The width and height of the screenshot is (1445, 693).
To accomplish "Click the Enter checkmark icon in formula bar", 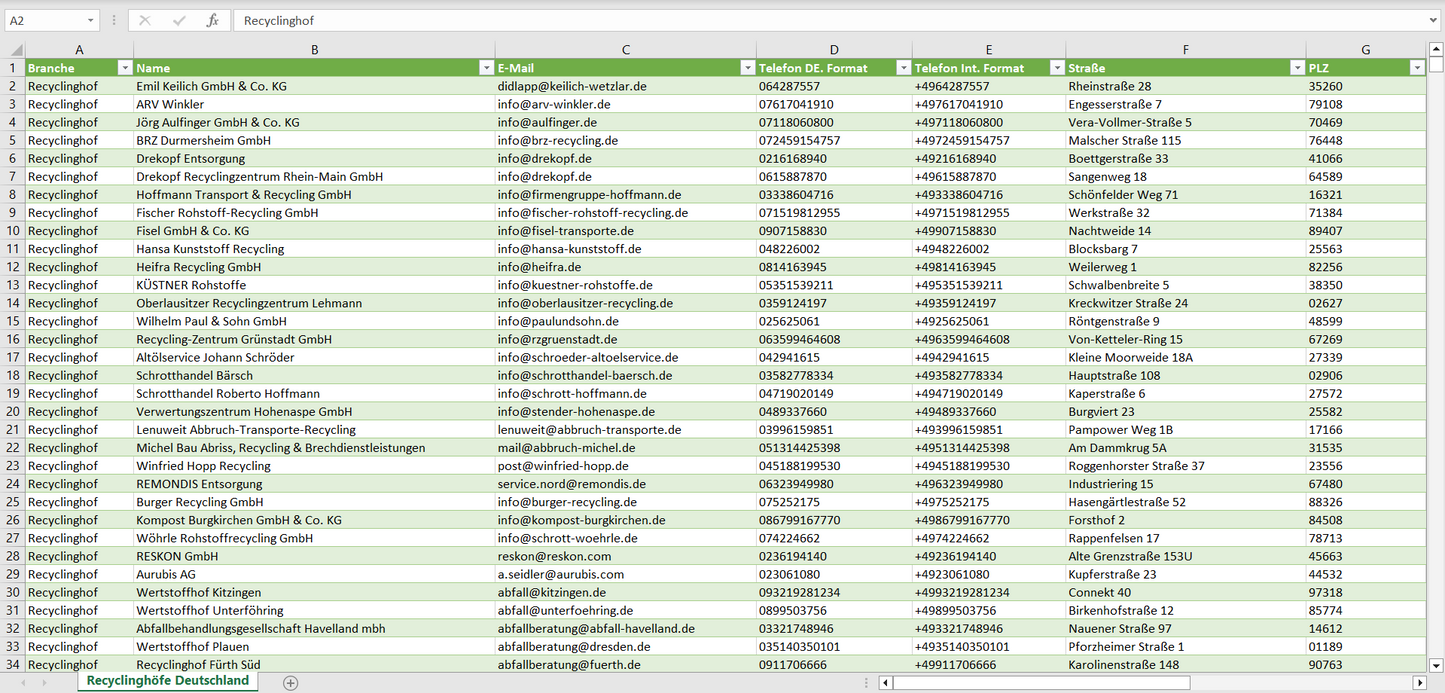I will (179, 20).
